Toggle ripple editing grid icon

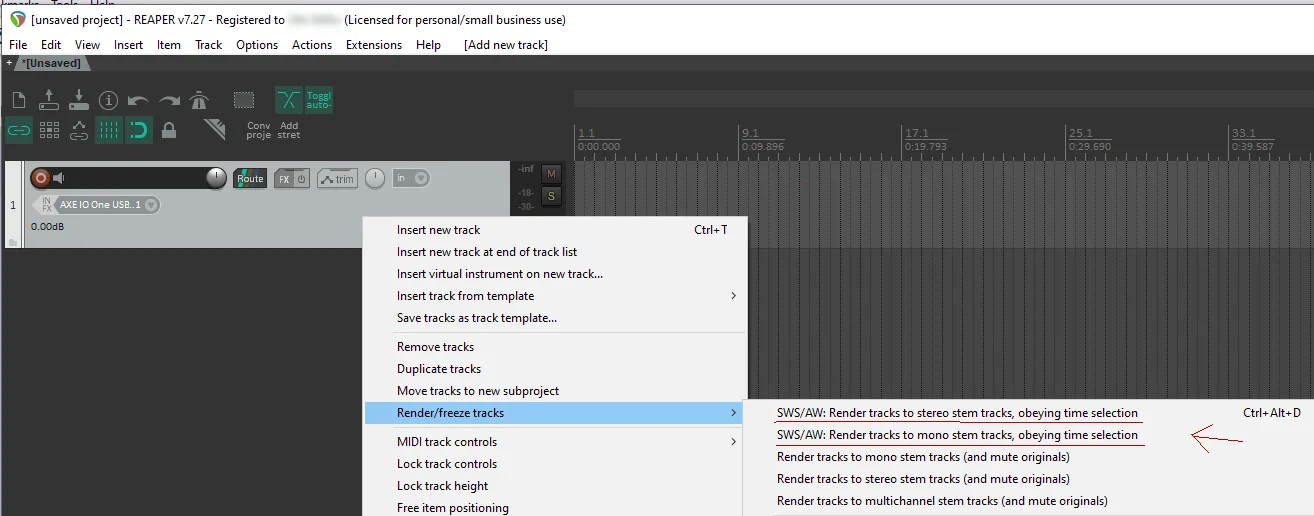(x=49, y=130)
